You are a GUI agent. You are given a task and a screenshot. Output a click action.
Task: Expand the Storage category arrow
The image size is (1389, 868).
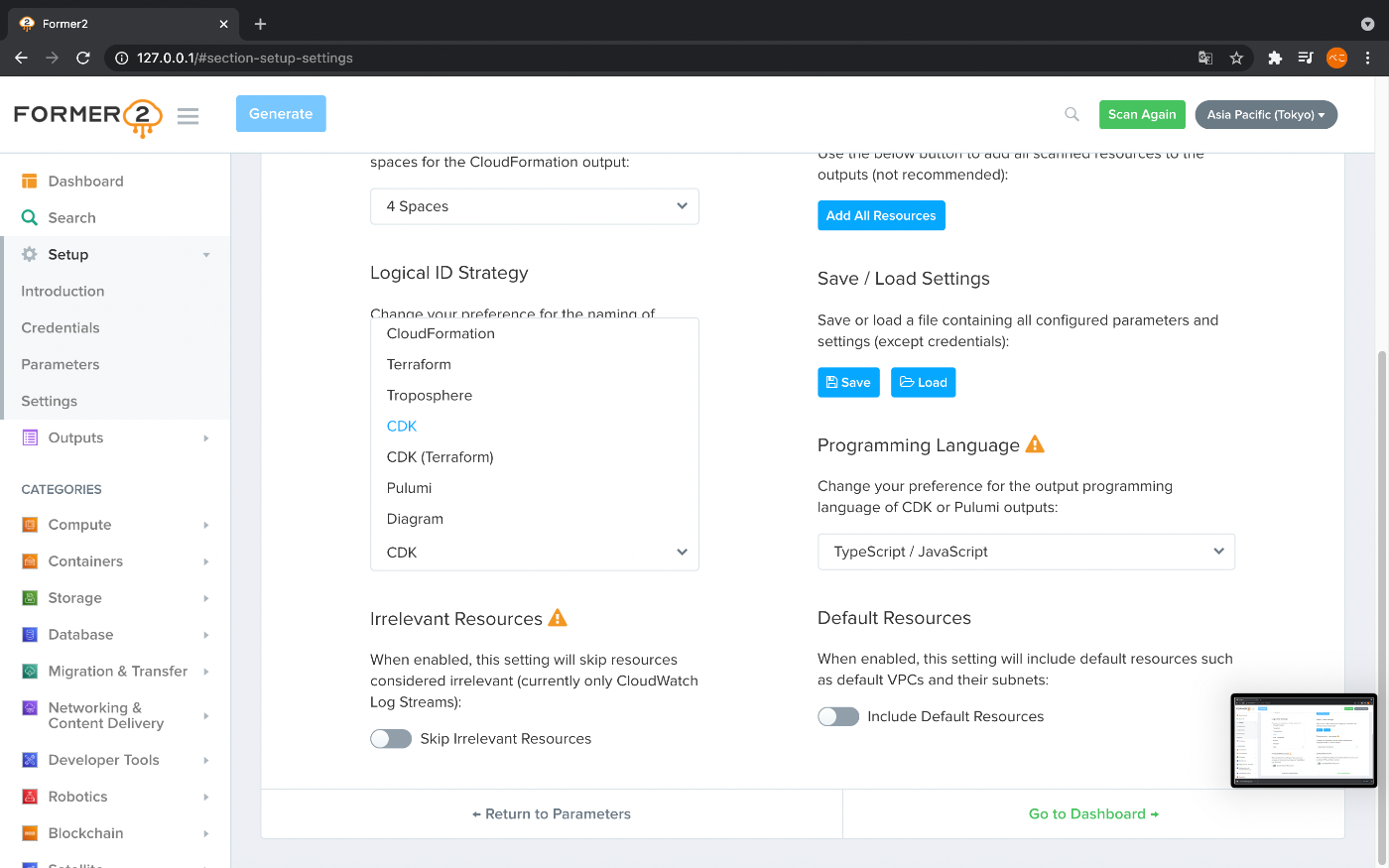click(206, 598)
